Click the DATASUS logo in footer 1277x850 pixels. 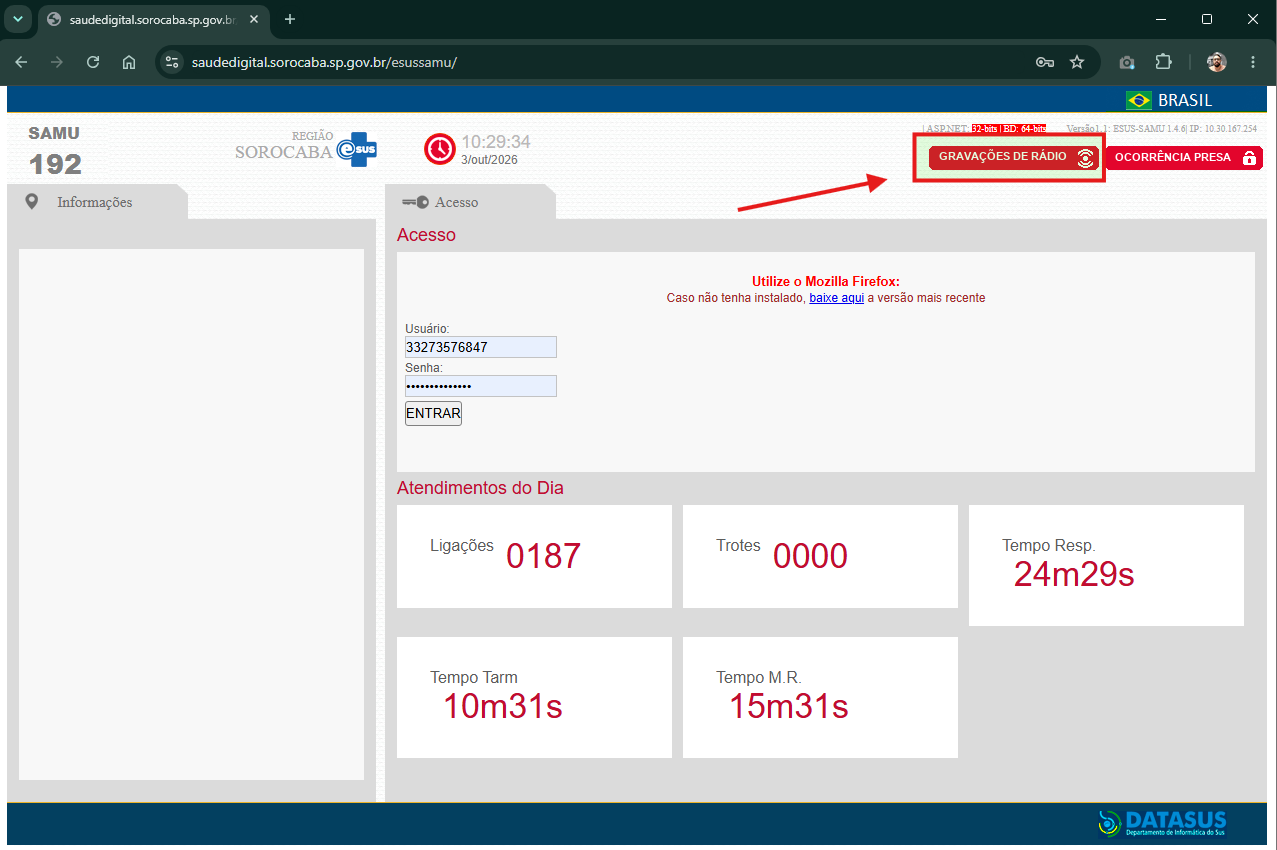point(1162,823)
